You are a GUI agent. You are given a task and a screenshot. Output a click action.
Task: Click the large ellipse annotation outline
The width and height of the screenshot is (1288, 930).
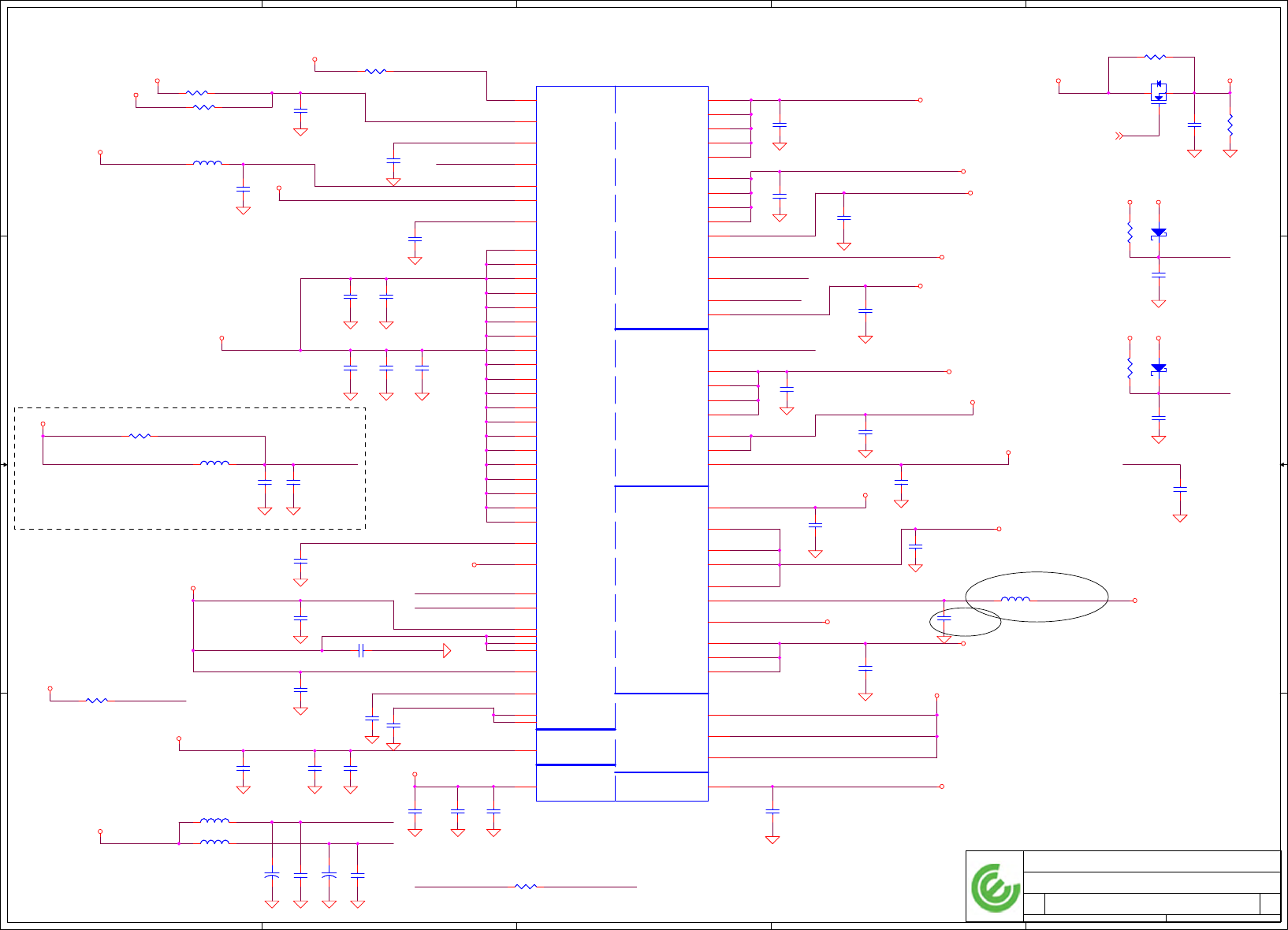(x=1037, y=597)
